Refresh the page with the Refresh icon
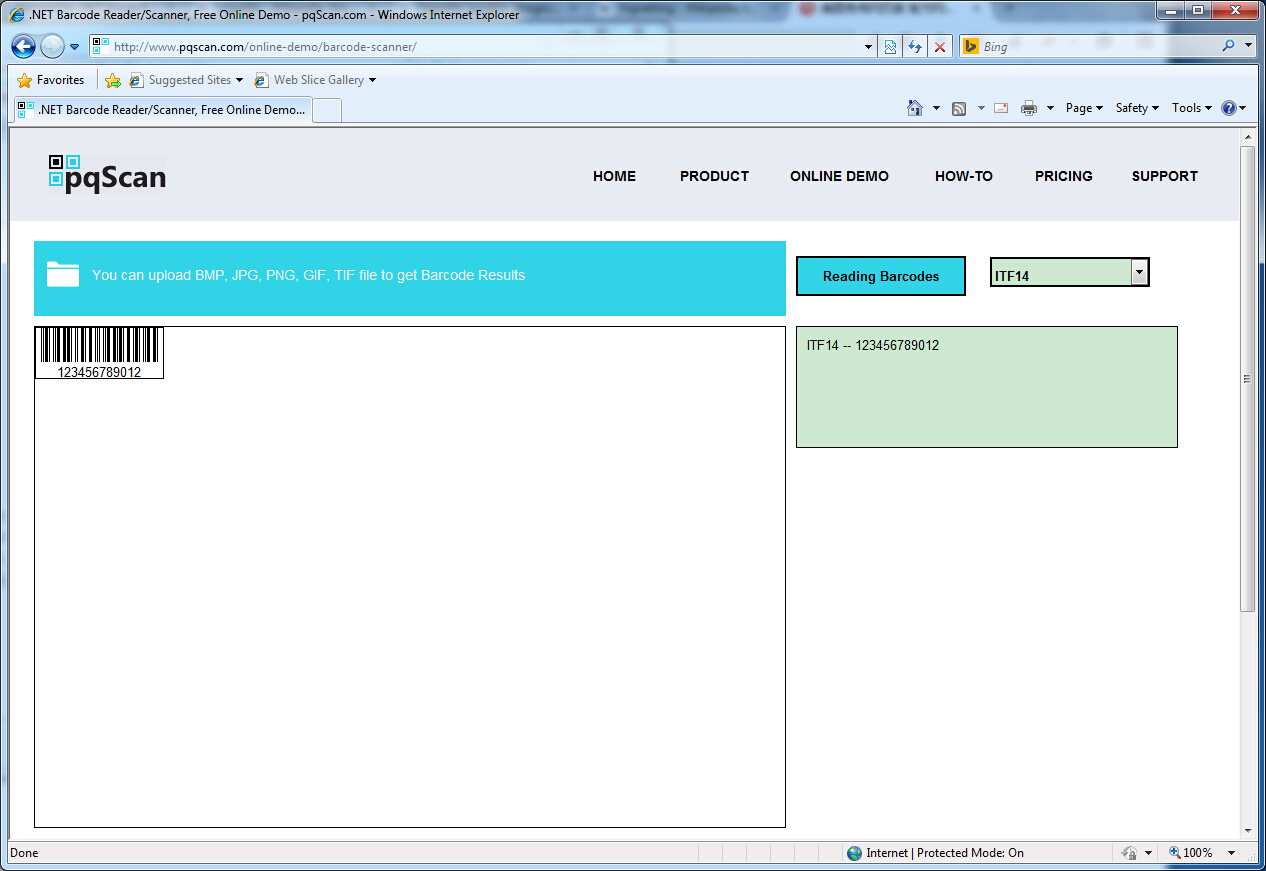The width and height of the screenshot is (1266, 871). (915, 46)
